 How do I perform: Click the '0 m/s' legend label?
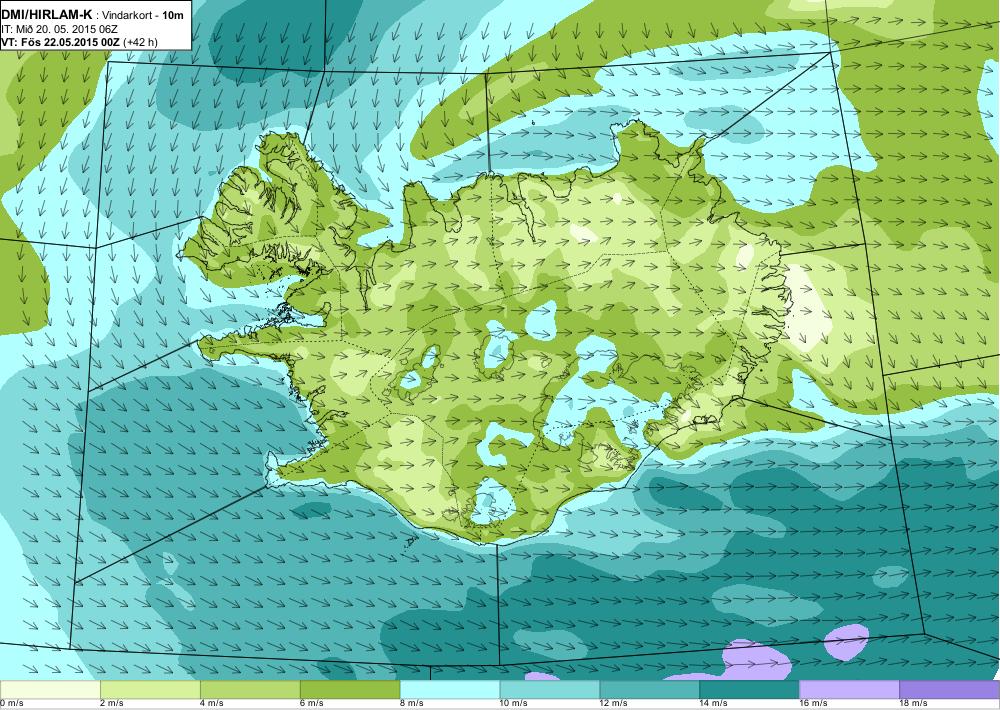click(11, 704)
